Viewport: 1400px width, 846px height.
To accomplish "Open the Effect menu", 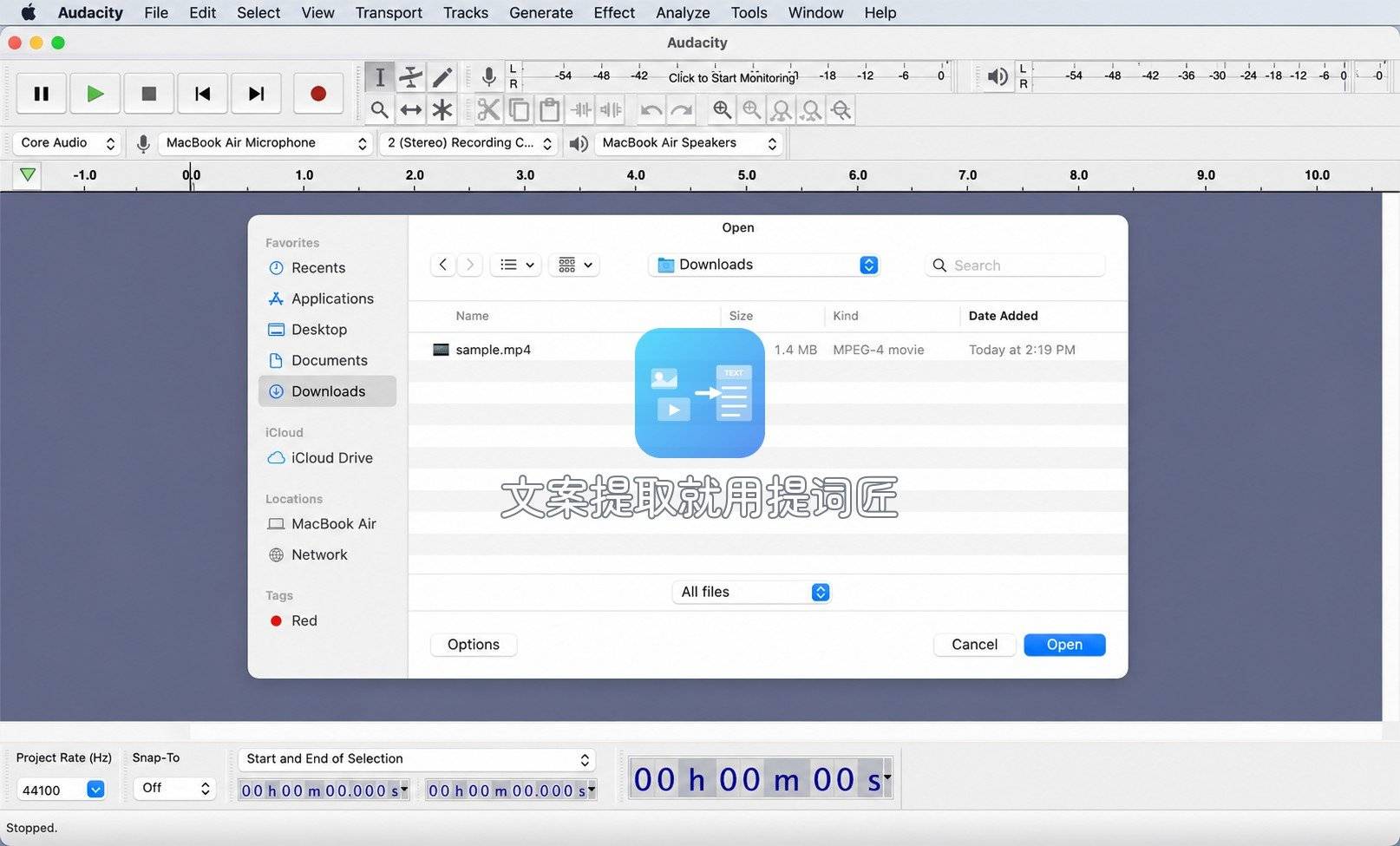I will pyautogui.click(x=614, y=12).
